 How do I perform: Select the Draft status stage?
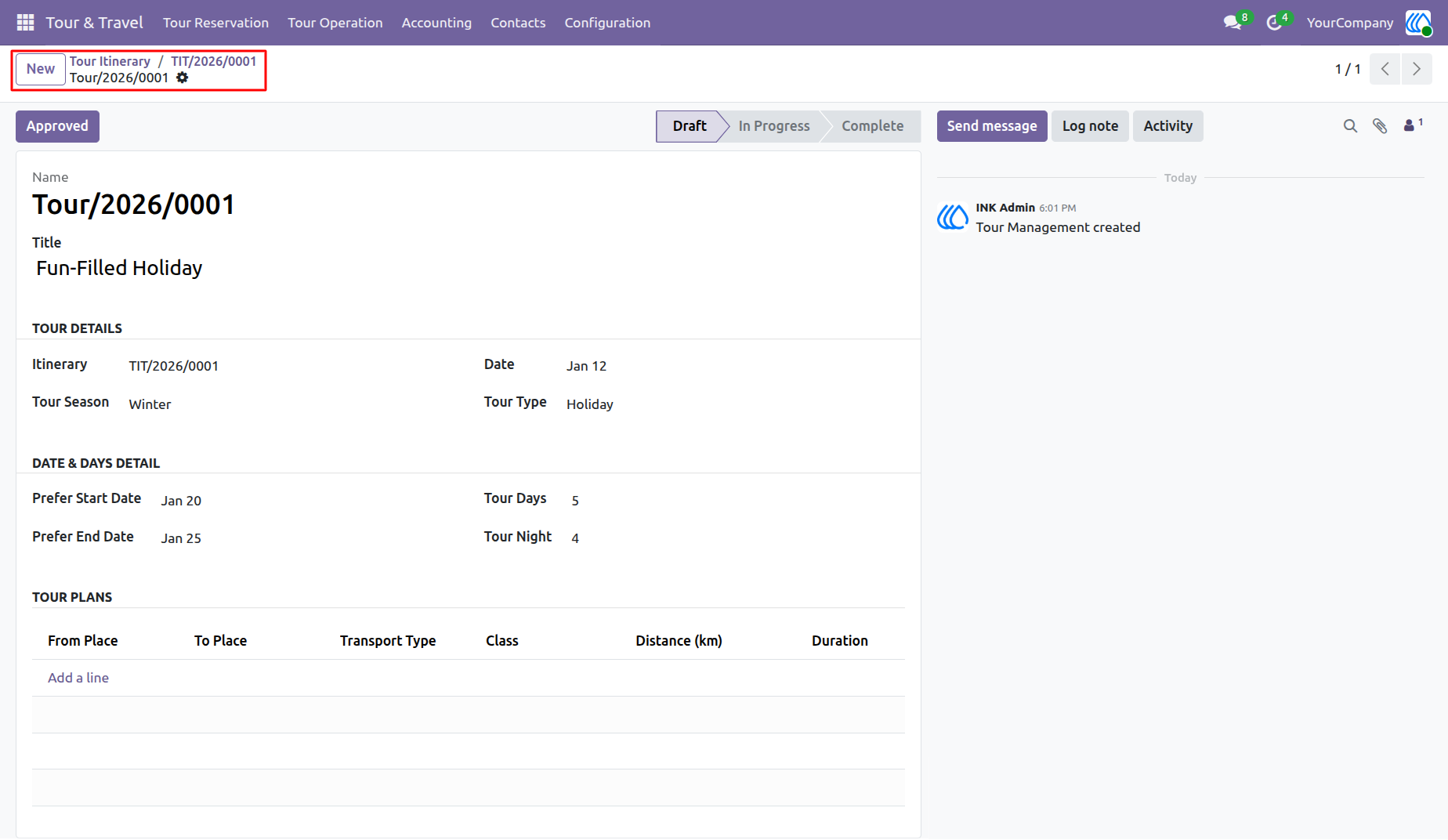point(690,126)
